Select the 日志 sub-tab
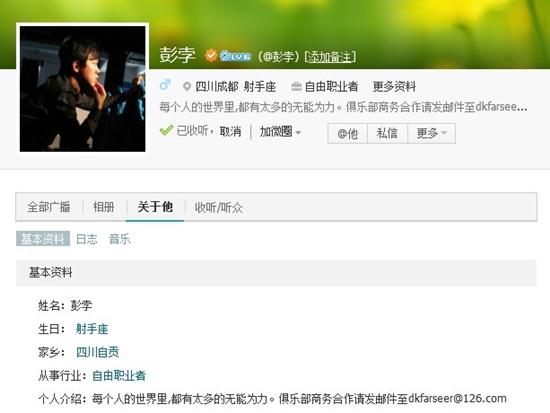550x413 pixels. coord(87,239)
